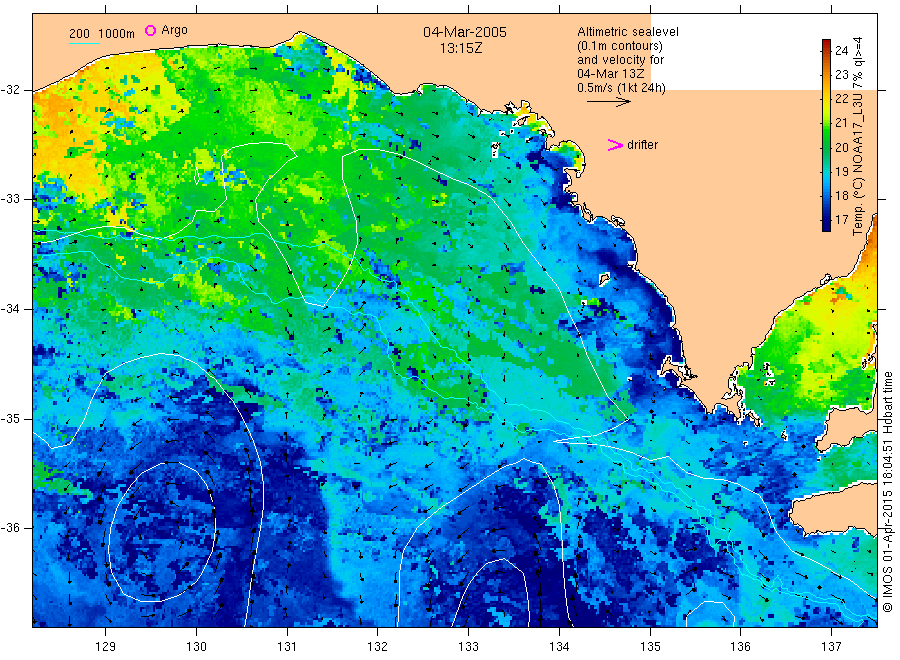Viewport: 900px width, 660px height.
Task: Click the 'Argo' legend text
Action: pos(174,30)
